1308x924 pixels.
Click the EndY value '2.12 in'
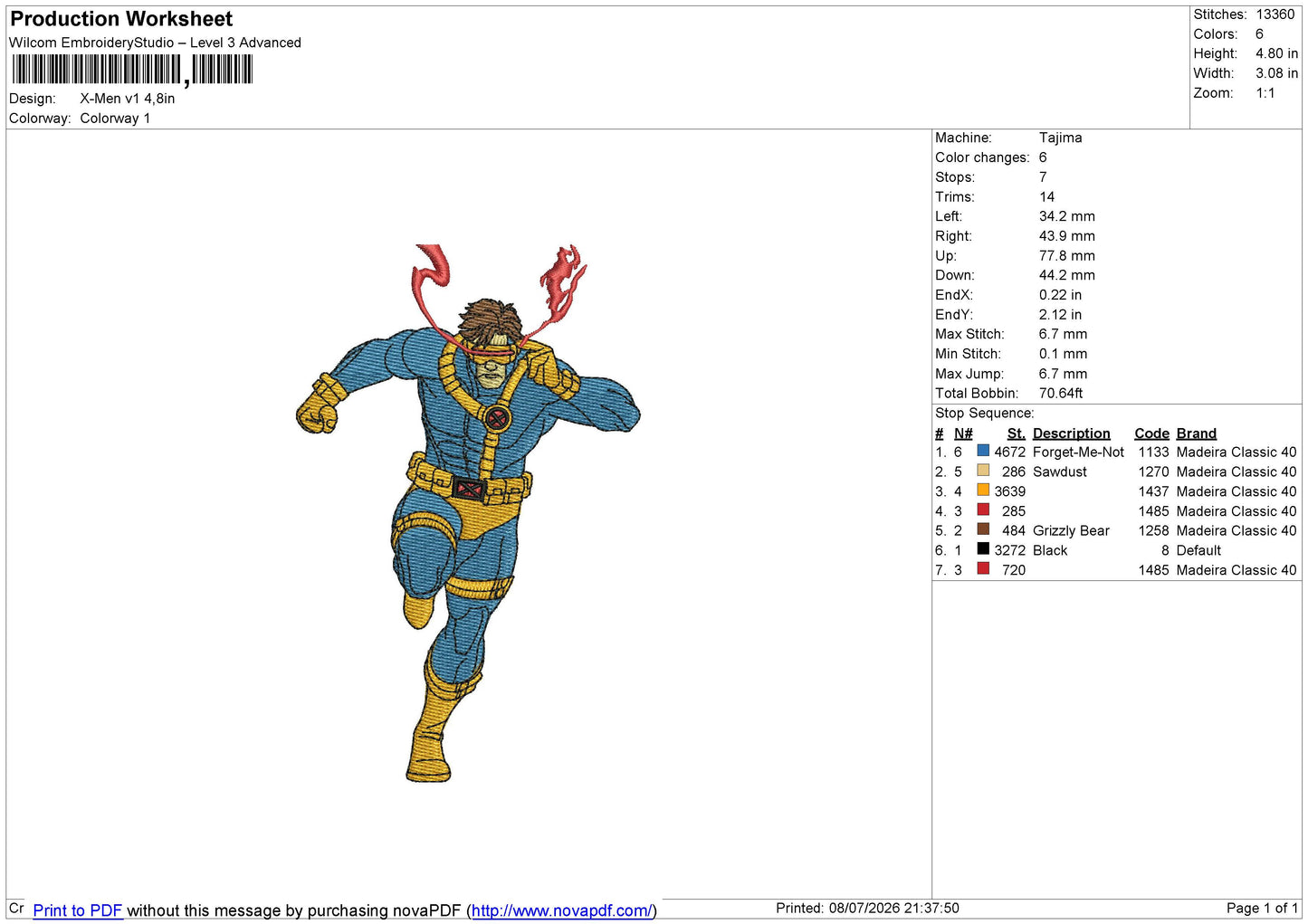tap(1060, 315)
